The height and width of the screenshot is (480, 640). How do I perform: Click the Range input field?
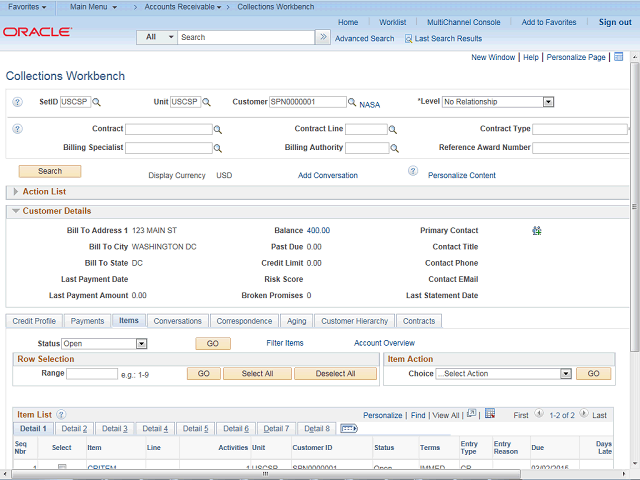tap(92, 374)
